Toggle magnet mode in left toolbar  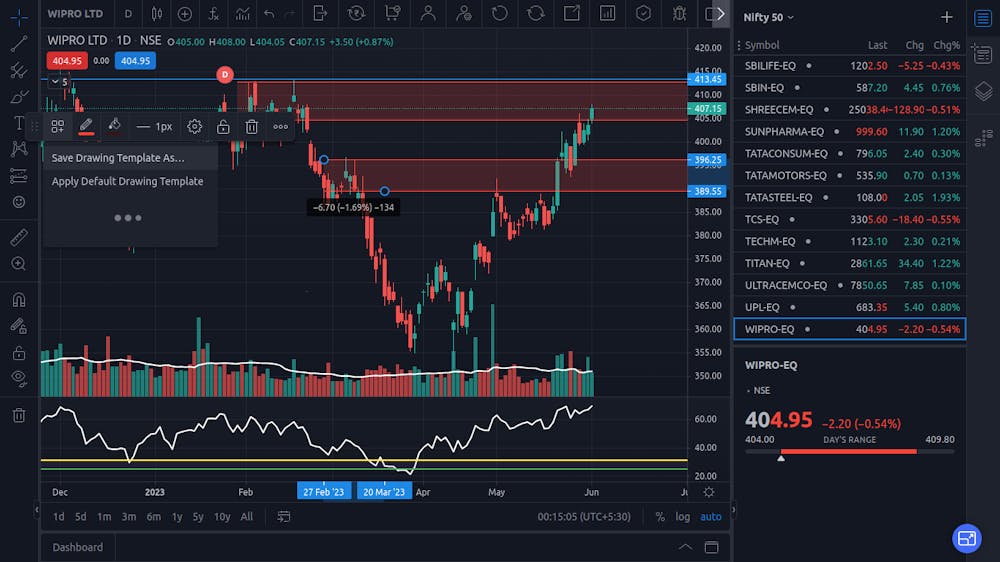[x=19, y=299]
